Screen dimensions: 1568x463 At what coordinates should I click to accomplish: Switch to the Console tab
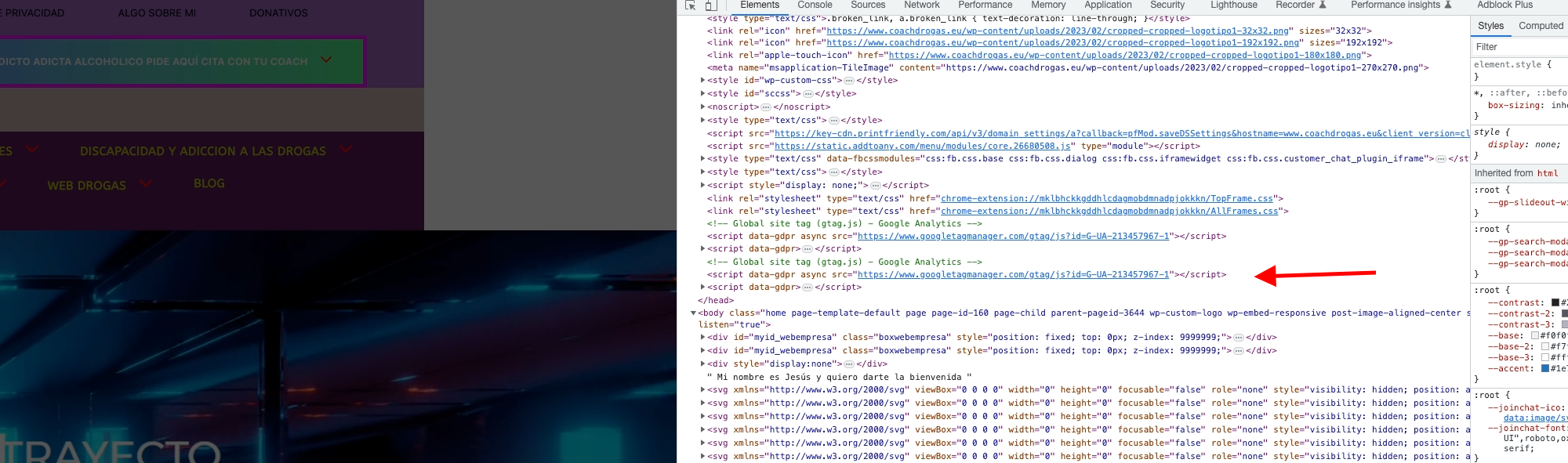(815, 5)
